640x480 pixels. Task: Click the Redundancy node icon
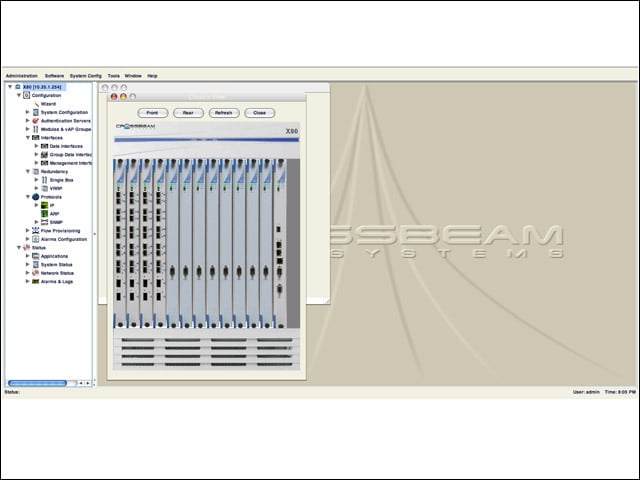click(36, 171)
